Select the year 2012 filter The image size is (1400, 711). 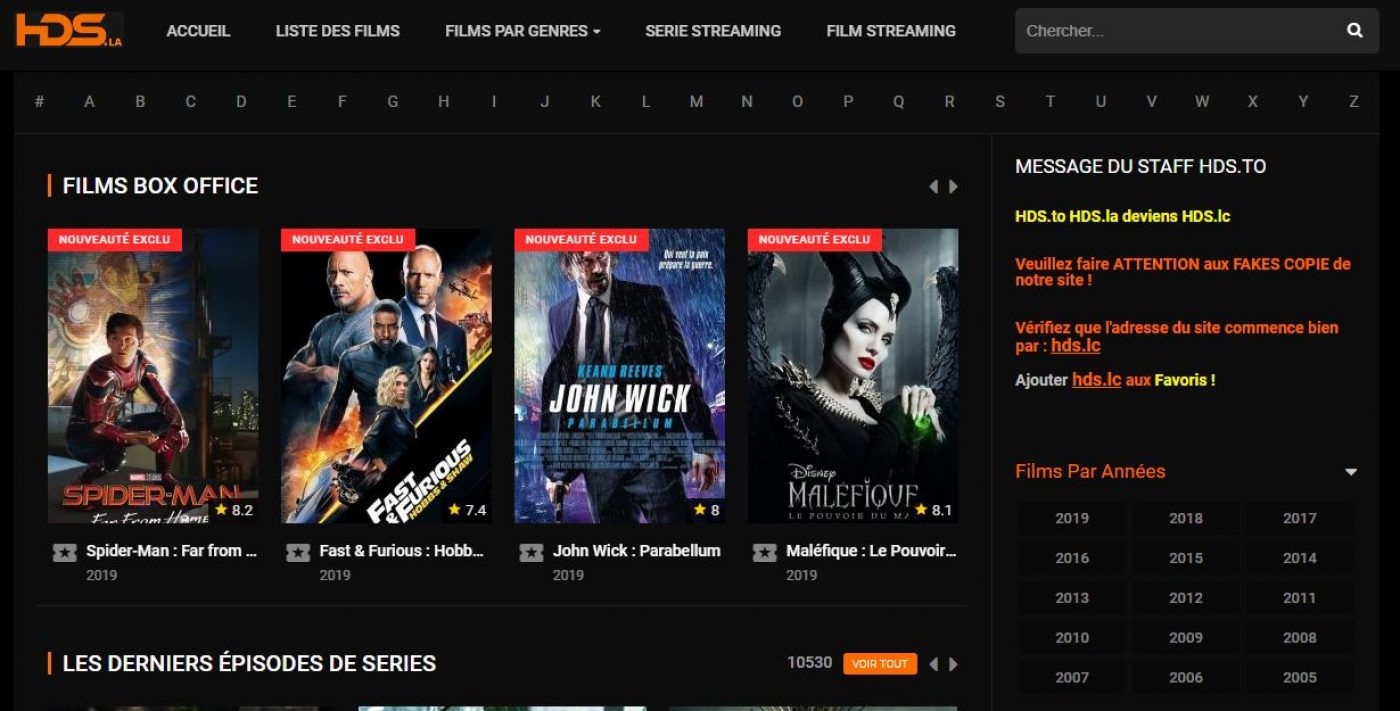(x=1186, y=598)
